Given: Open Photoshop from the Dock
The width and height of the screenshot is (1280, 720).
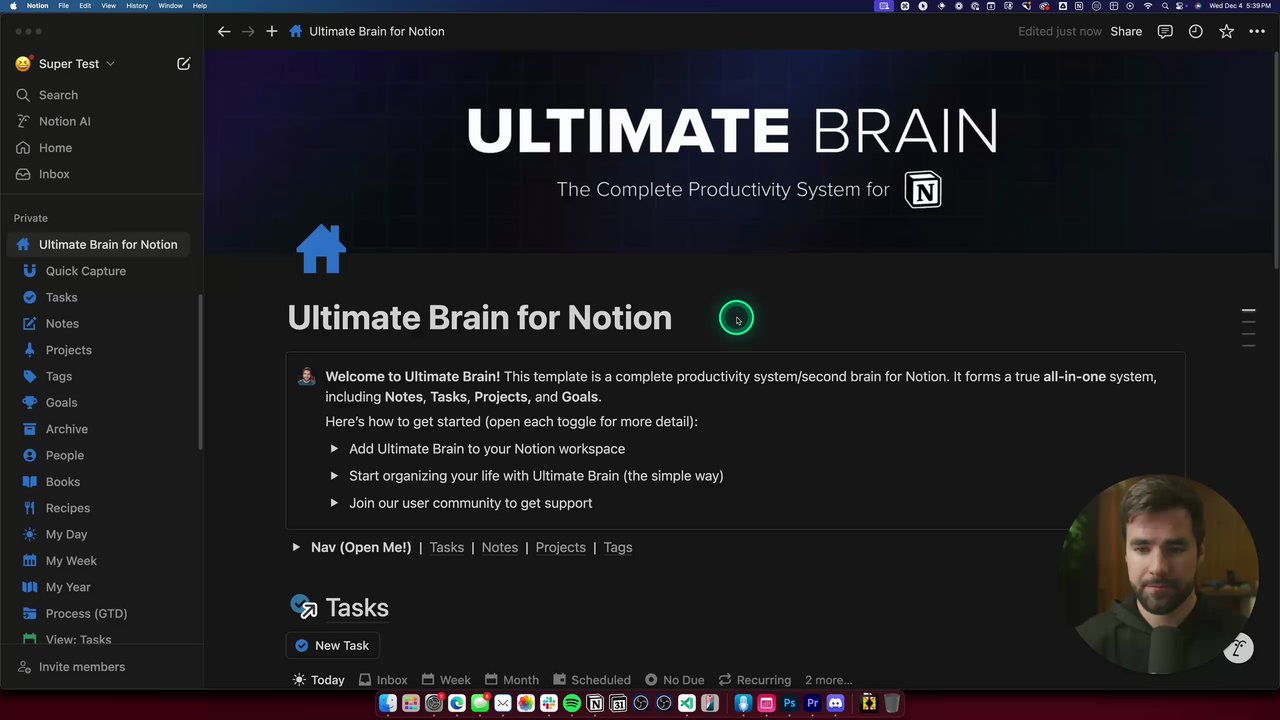Looking at the screenshot, I should [x=790, y=704].
